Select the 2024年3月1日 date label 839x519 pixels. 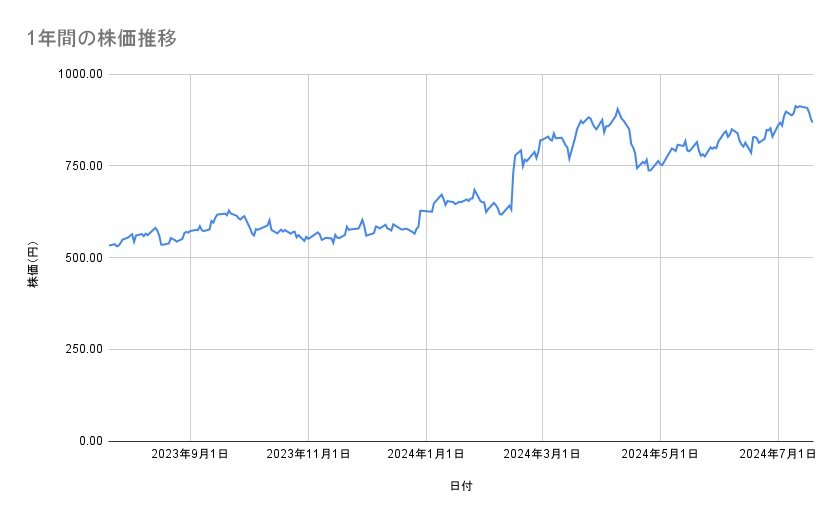click(x=543, y=455)
